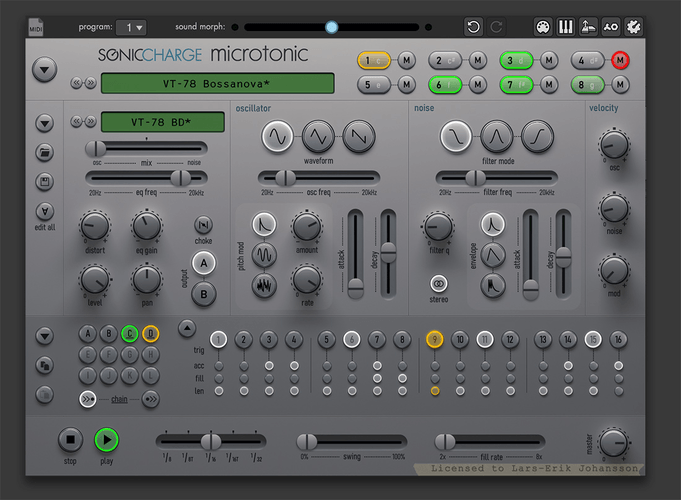Select sine pitch mod mode
Viewport: 681px width, 500px height.
(264, 255)
